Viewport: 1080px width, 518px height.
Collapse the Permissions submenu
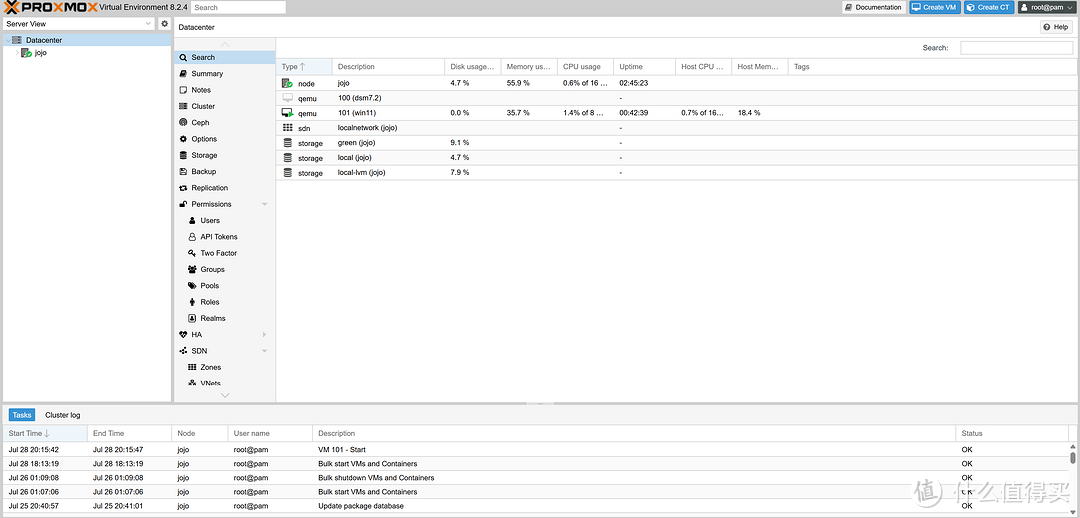pos(264,204)
